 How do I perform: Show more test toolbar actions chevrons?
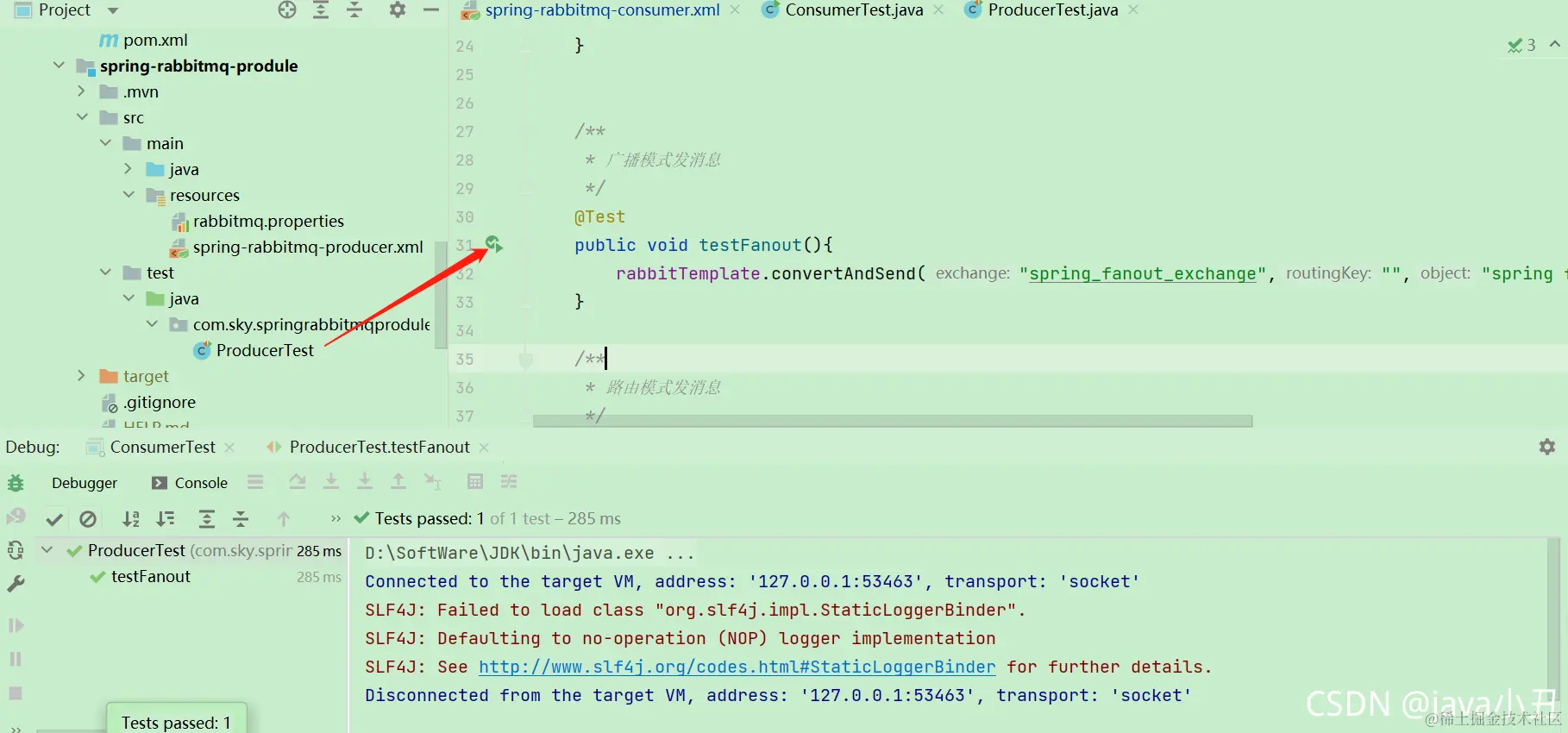coord(336,519)
